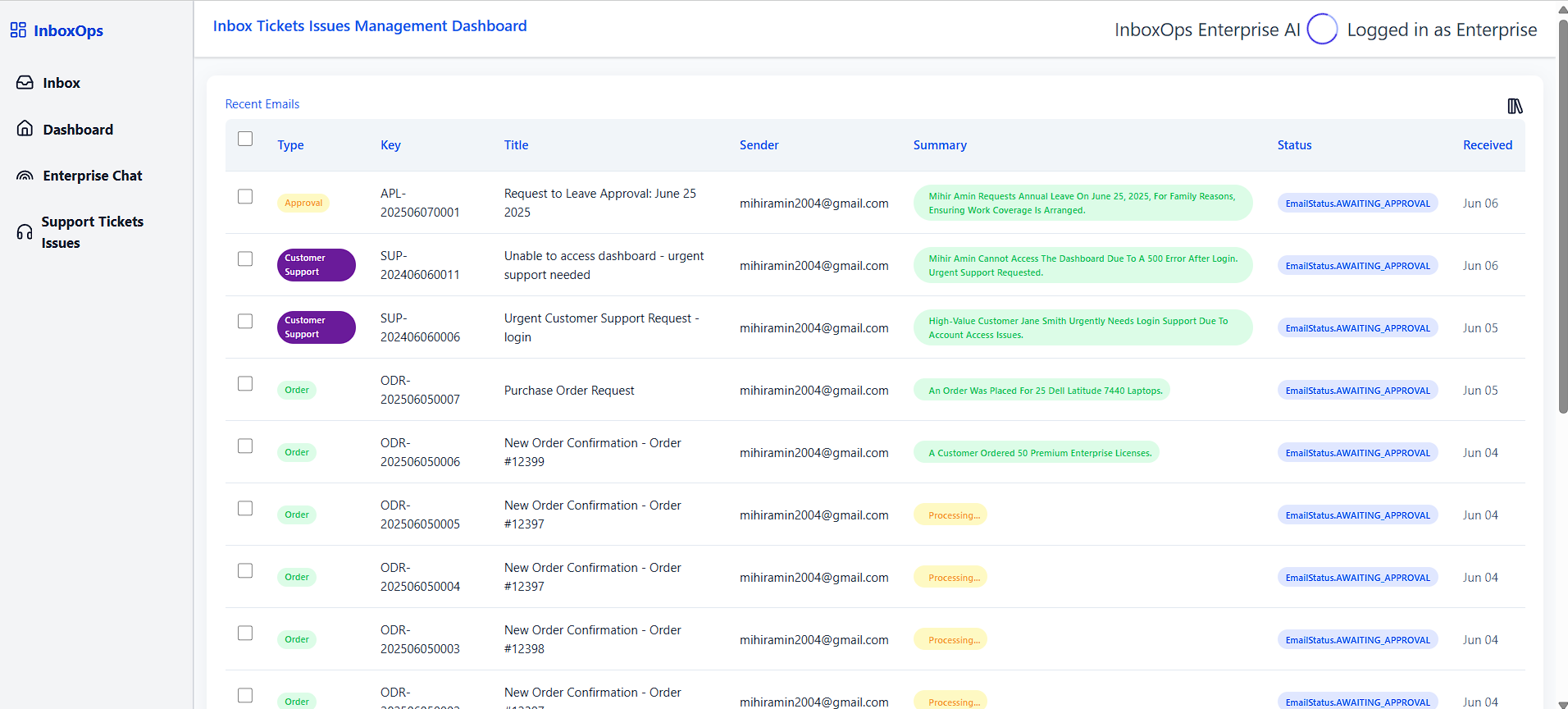
Task: Open the Inbox menu item
Action: coord(62,83)
